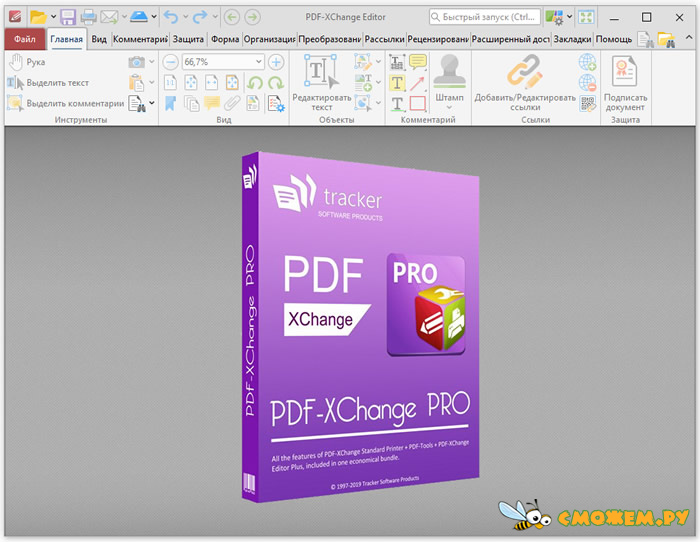Expand the Scan dropdown arrow

tap(154, 17)
